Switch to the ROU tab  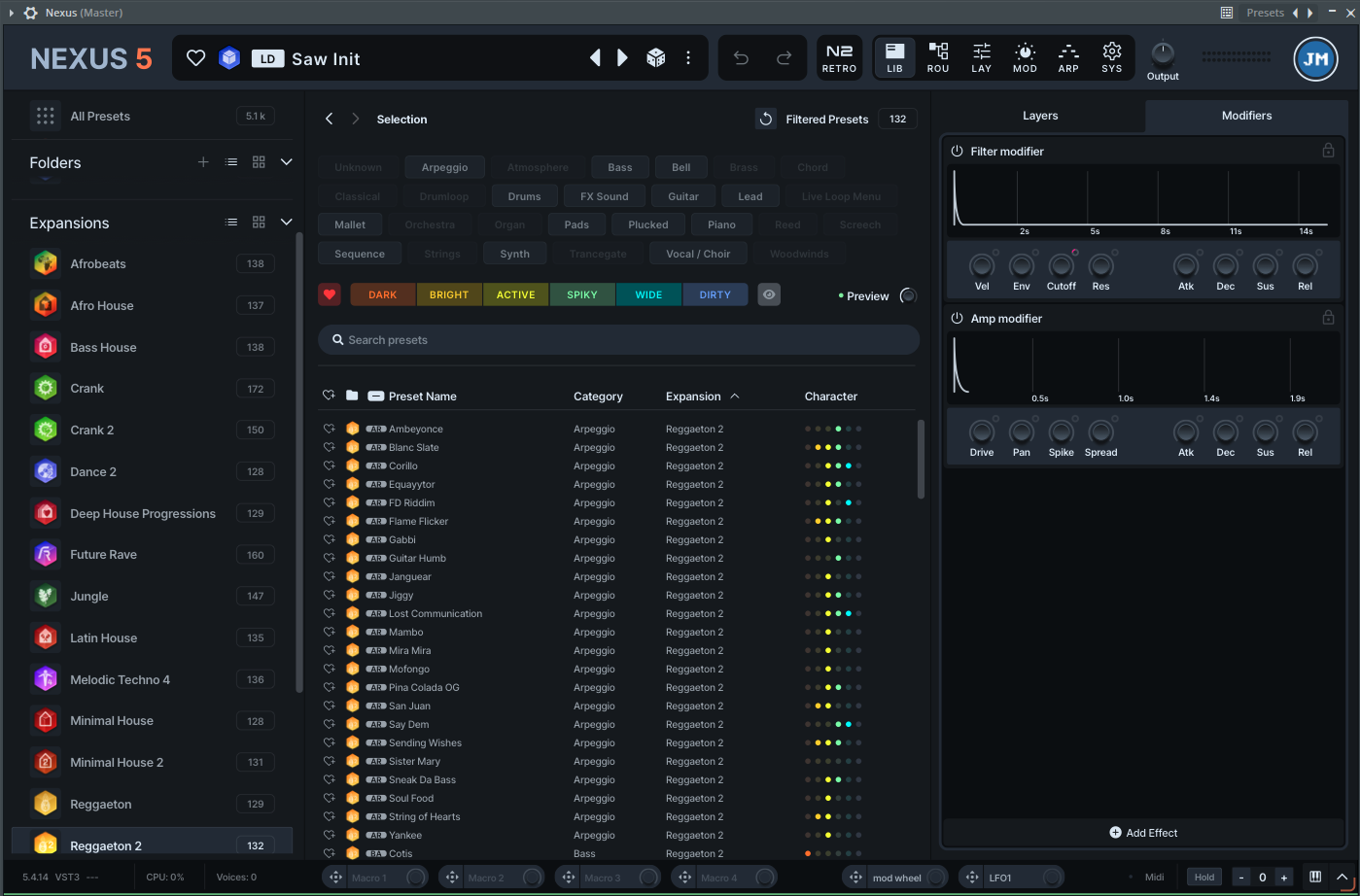coord(938,58)
